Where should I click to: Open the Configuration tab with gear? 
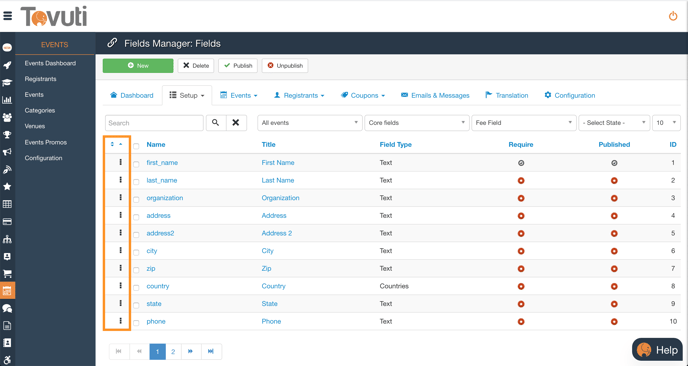click(570, 95)
